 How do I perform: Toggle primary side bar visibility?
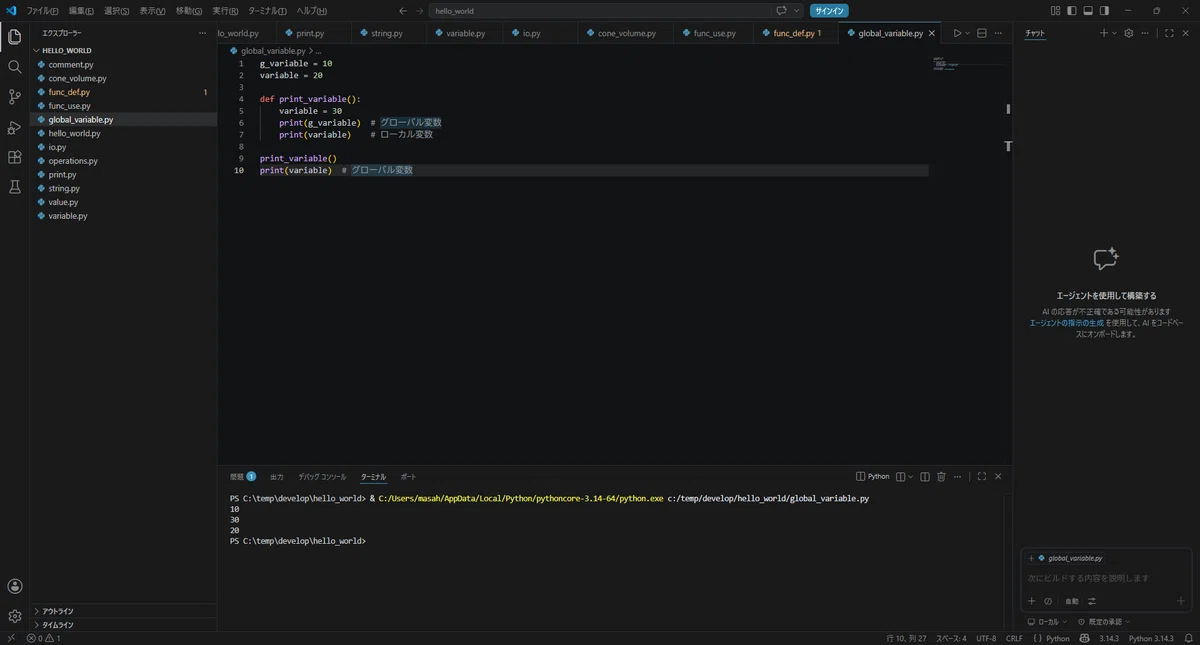(x=1072, y=11)
